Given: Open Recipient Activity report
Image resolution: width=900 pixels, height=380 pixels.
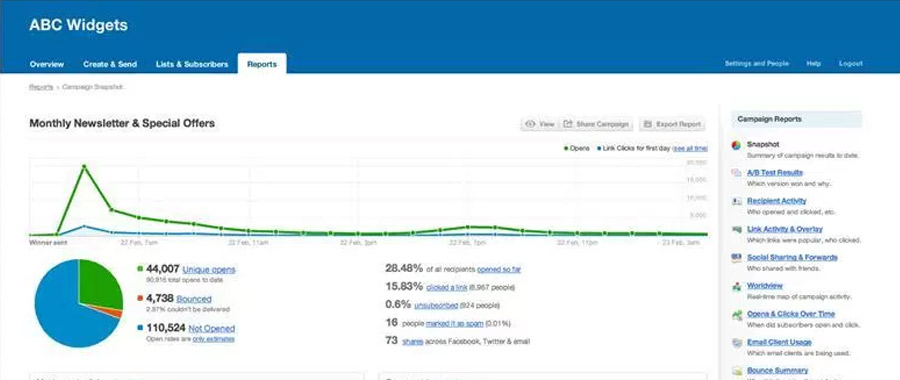Looking at the screenshot, I should (777, 201).
